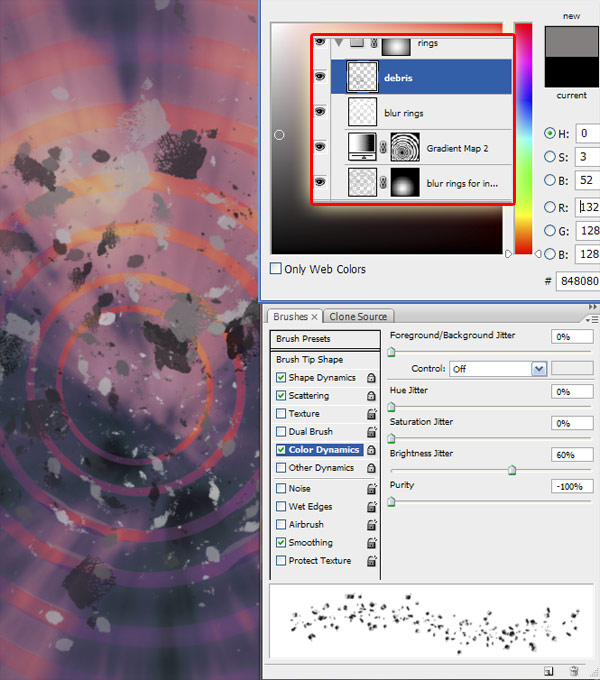The width and height of the screenshot is (600, 680).
Task: Click the hex field showing 848080
Action: click(x=578, y=281)
